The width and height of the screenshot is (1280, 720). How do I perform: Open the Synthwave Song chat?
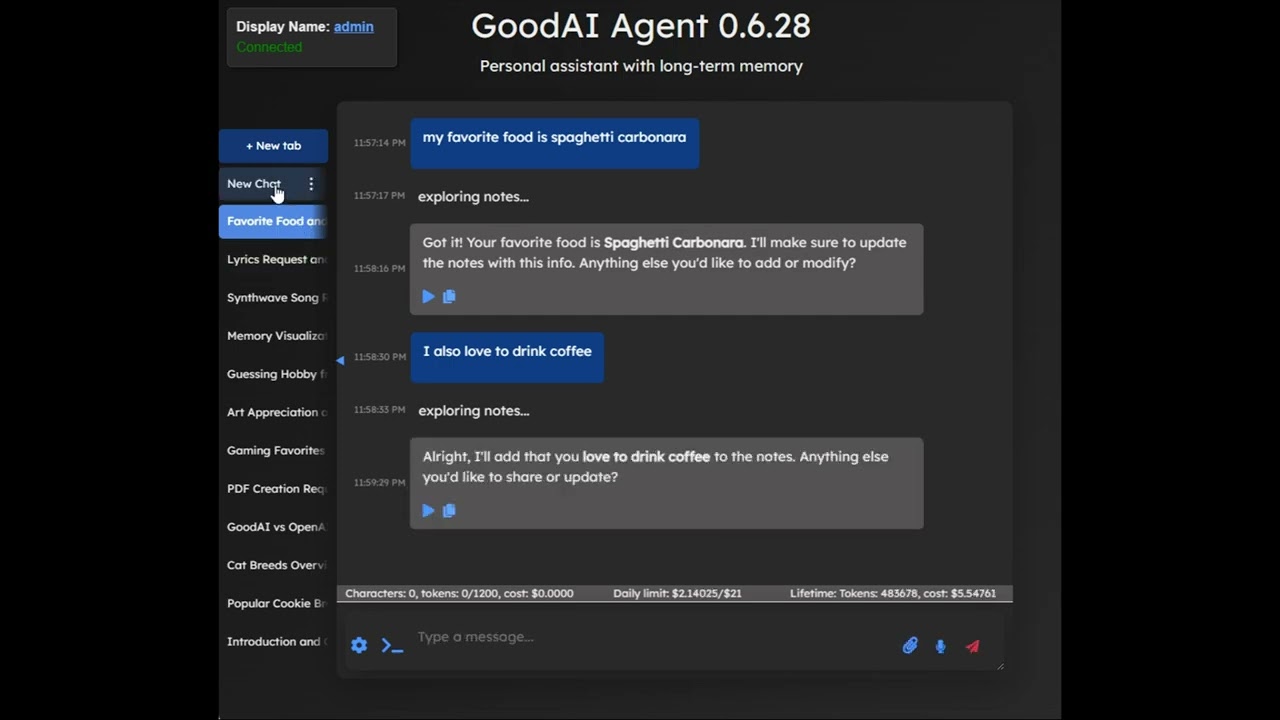pyautogui.click(x=273, y=298)
